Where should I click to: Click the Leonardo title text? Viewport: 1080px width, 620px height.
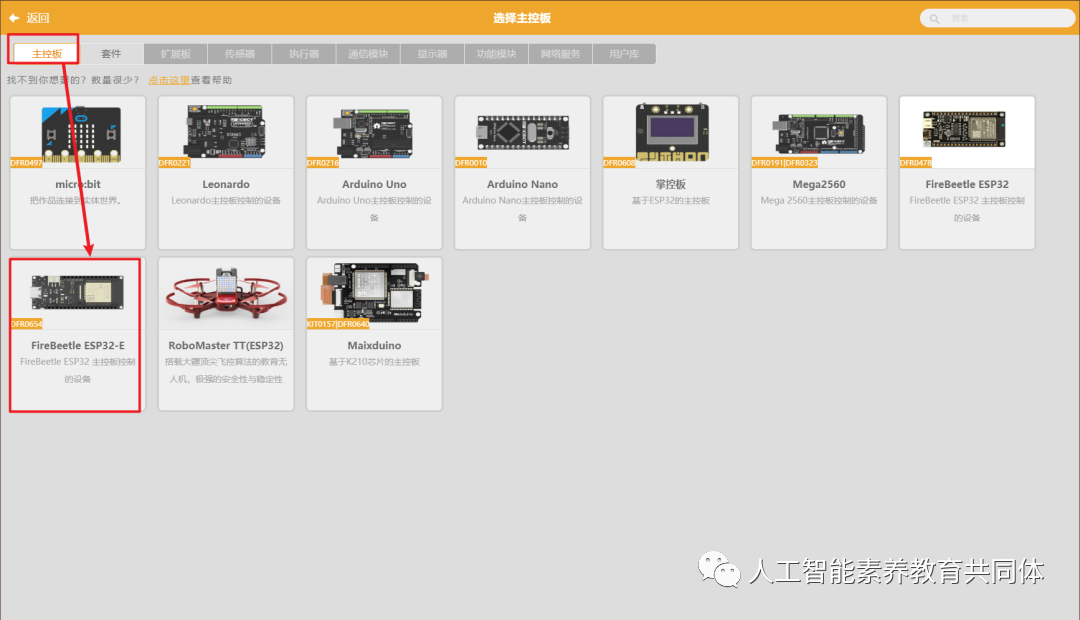pyautogui.click(x=226, y=184)
